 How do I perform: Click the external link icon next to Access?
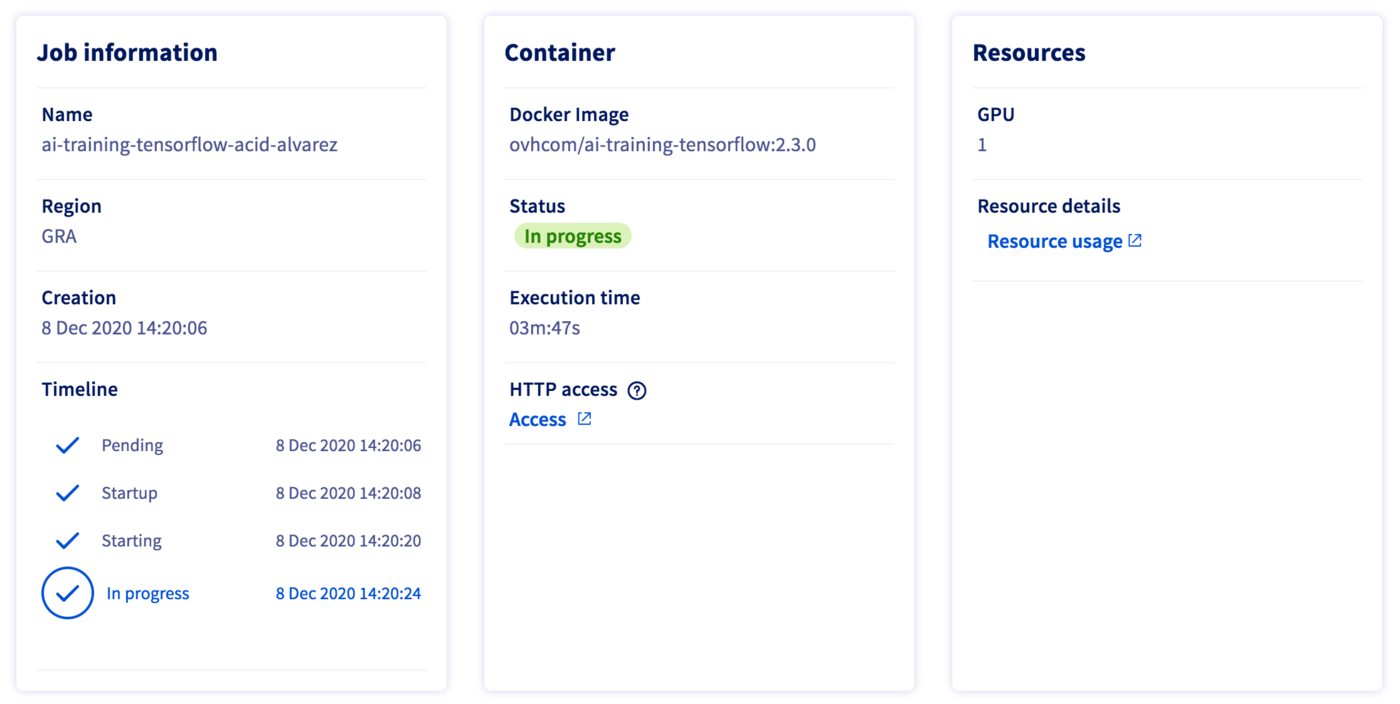585,419
